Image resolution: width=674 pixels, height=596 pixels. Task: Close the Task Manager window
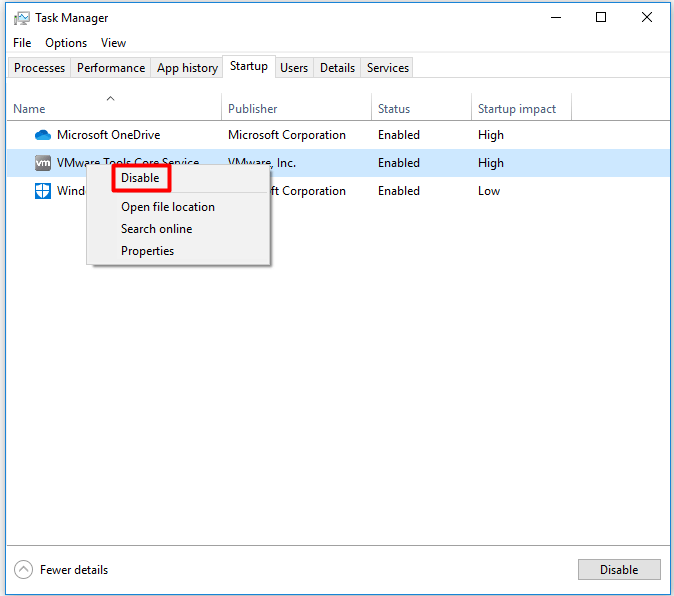pyautogui.click(x=646, y=18)
